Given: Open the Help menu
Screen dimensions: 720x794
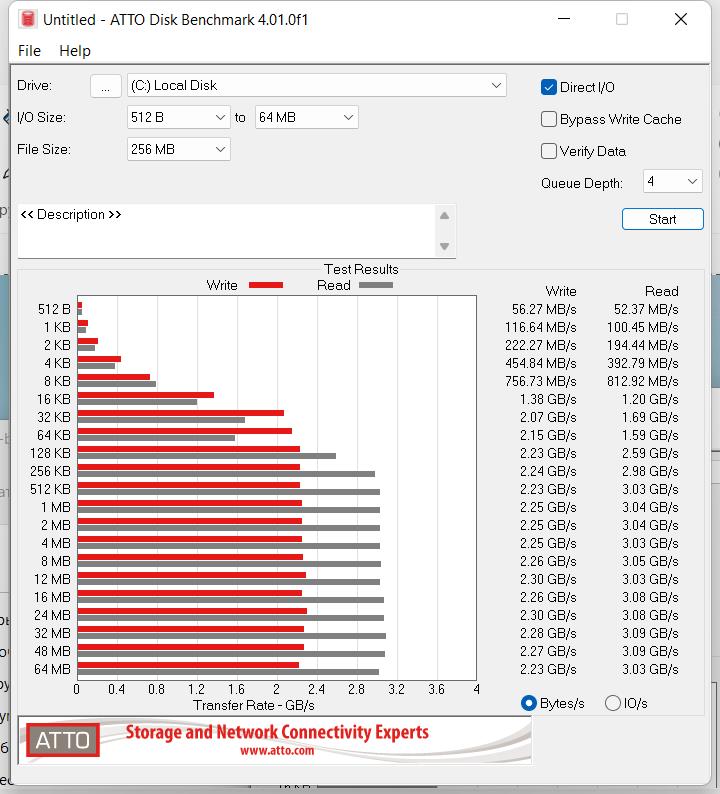Looking at the screenshot, I should click(x=75, y=51).
